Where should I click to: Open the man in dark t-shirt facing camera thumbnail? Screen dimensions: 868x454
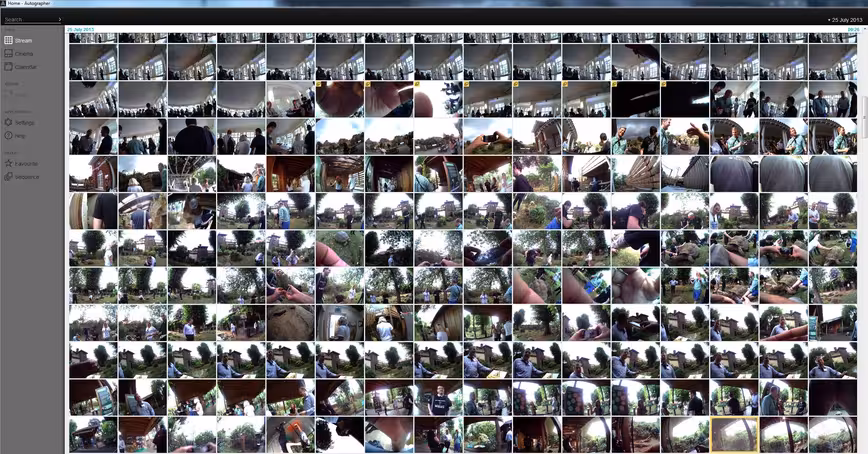point(438,398)
